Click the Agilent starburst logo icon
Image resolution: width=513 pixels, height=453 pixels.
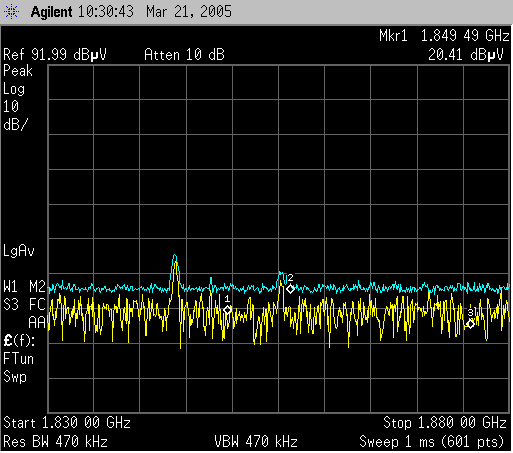click(12, 12)
